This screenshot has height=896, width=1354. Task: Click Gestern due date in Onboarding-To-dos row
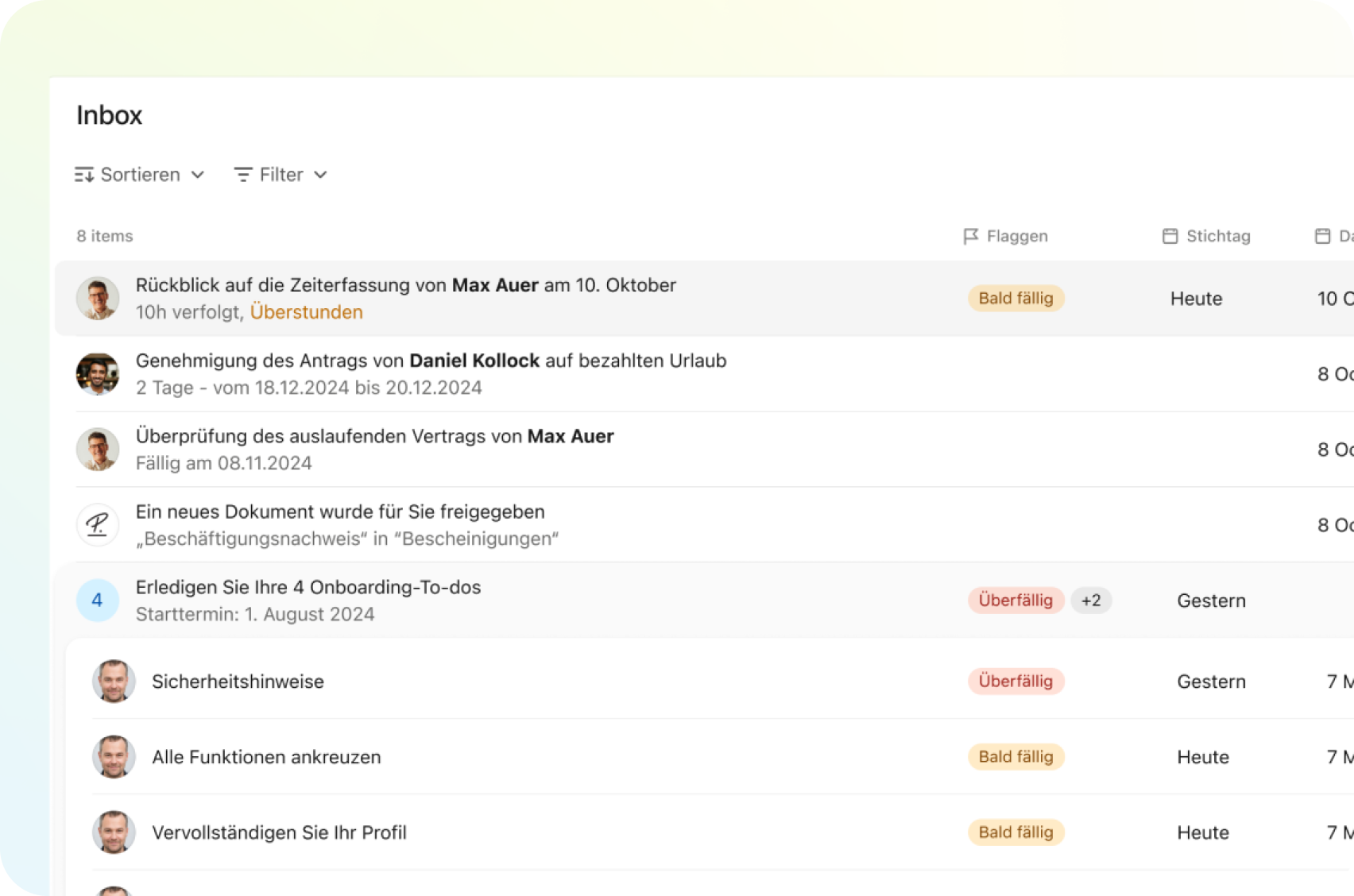tap(1212, 601)
